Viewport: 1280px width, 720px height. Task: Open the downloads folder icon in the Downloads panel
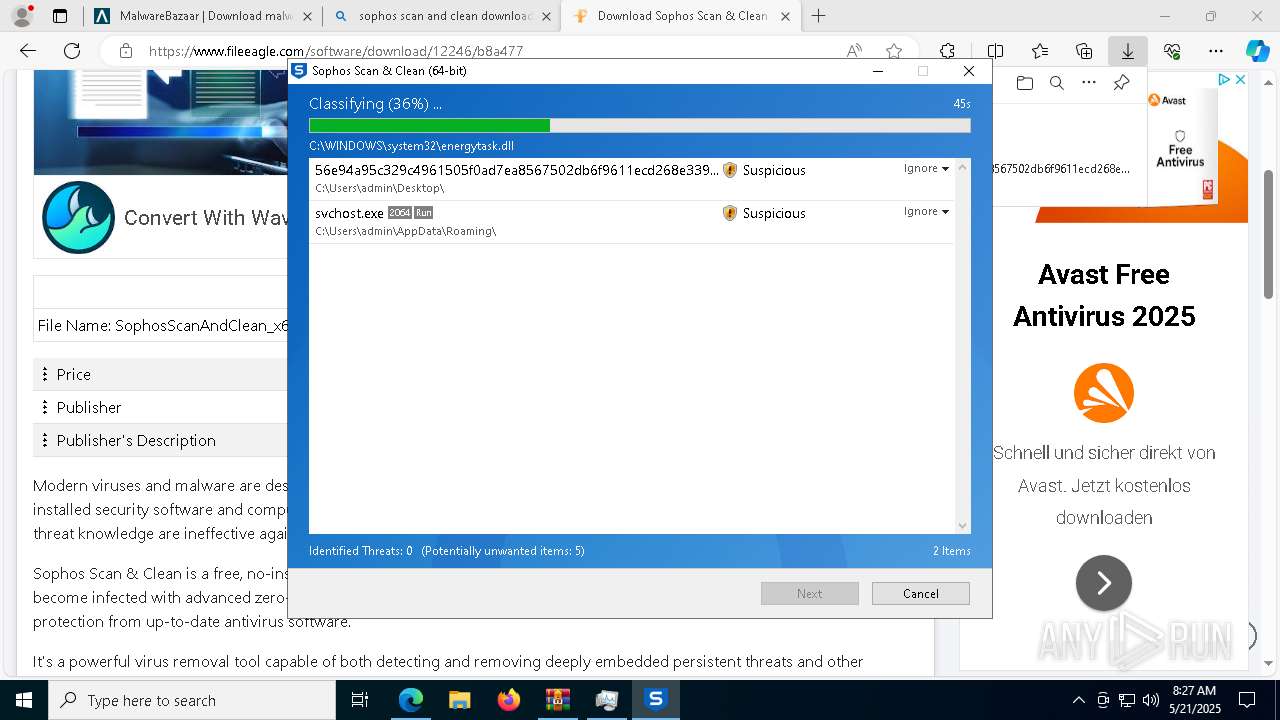[1024, 83]
